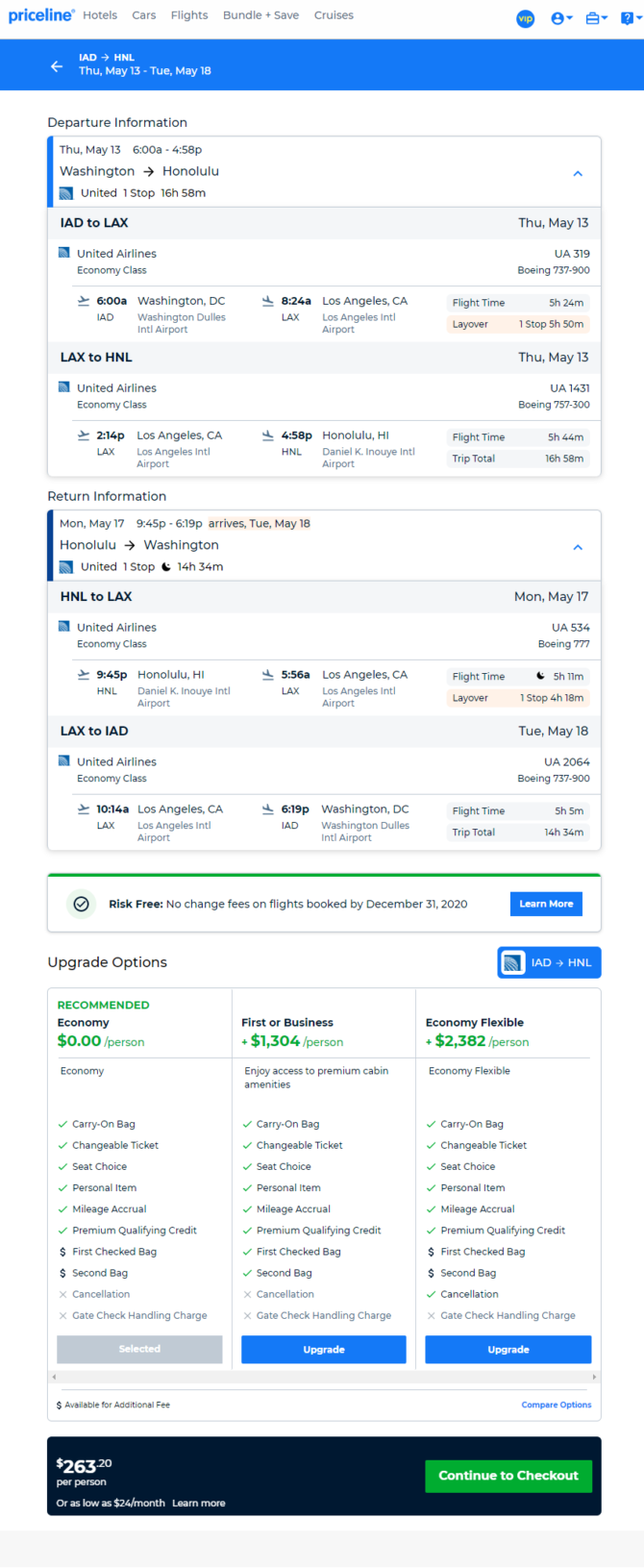Collapse the Washington to Honolulu departure details
This screenshot has height=1568, width=644.
(578, 173)
